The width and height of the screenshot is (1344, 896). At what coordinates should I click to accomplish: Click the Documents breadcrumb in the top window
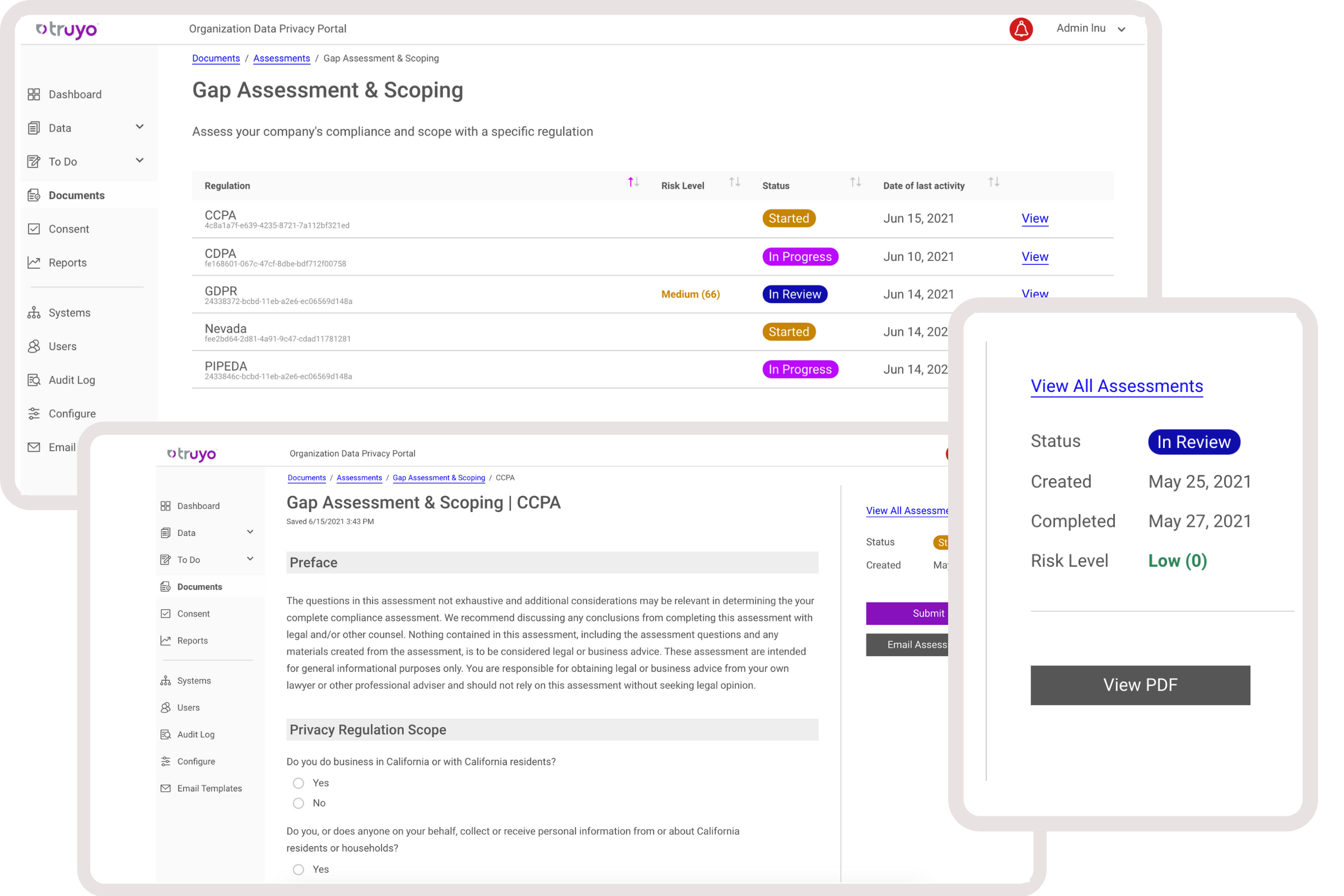pos(216,58)
